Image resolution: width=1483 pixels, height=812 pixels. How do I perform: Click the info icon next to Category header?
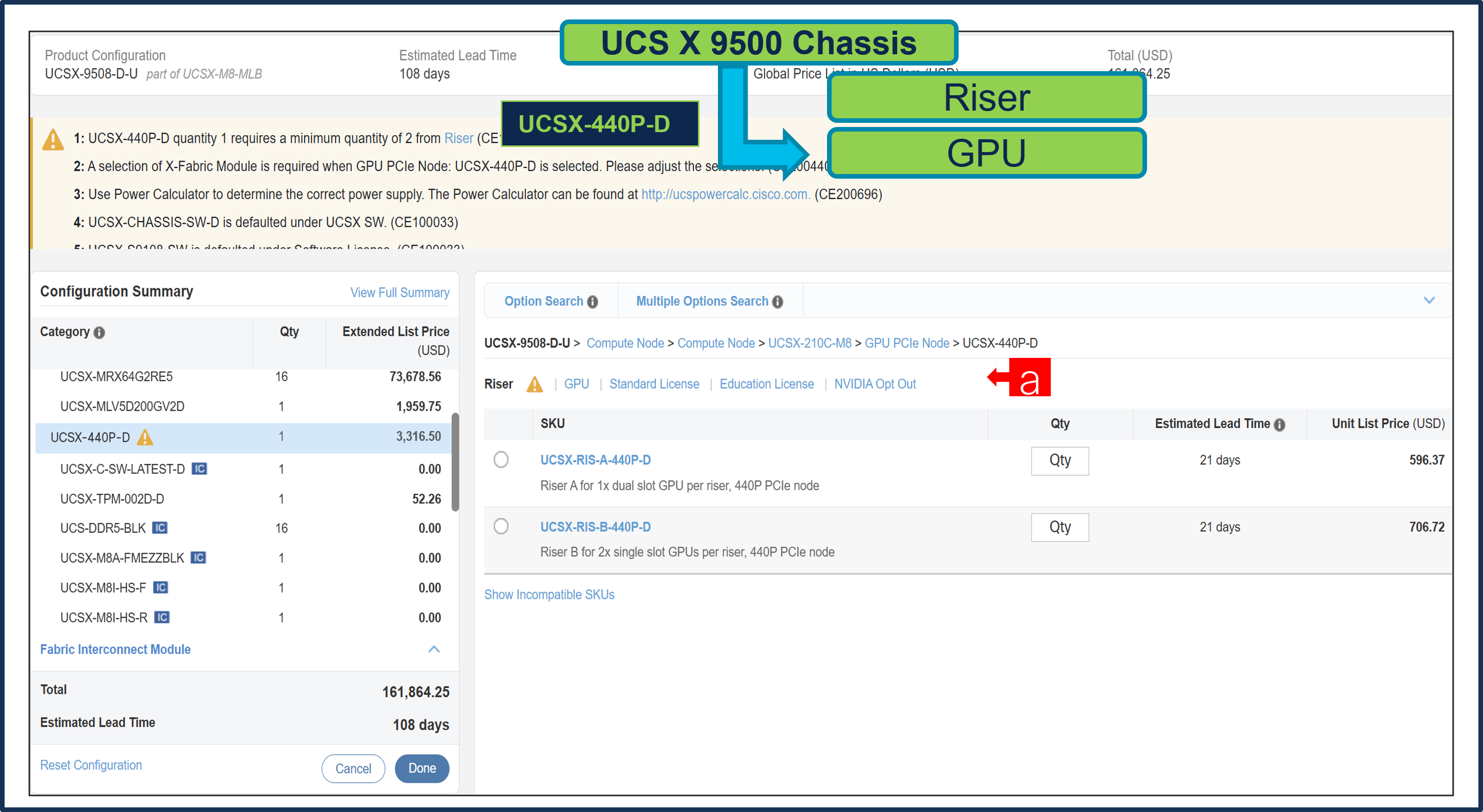(99, 333)
